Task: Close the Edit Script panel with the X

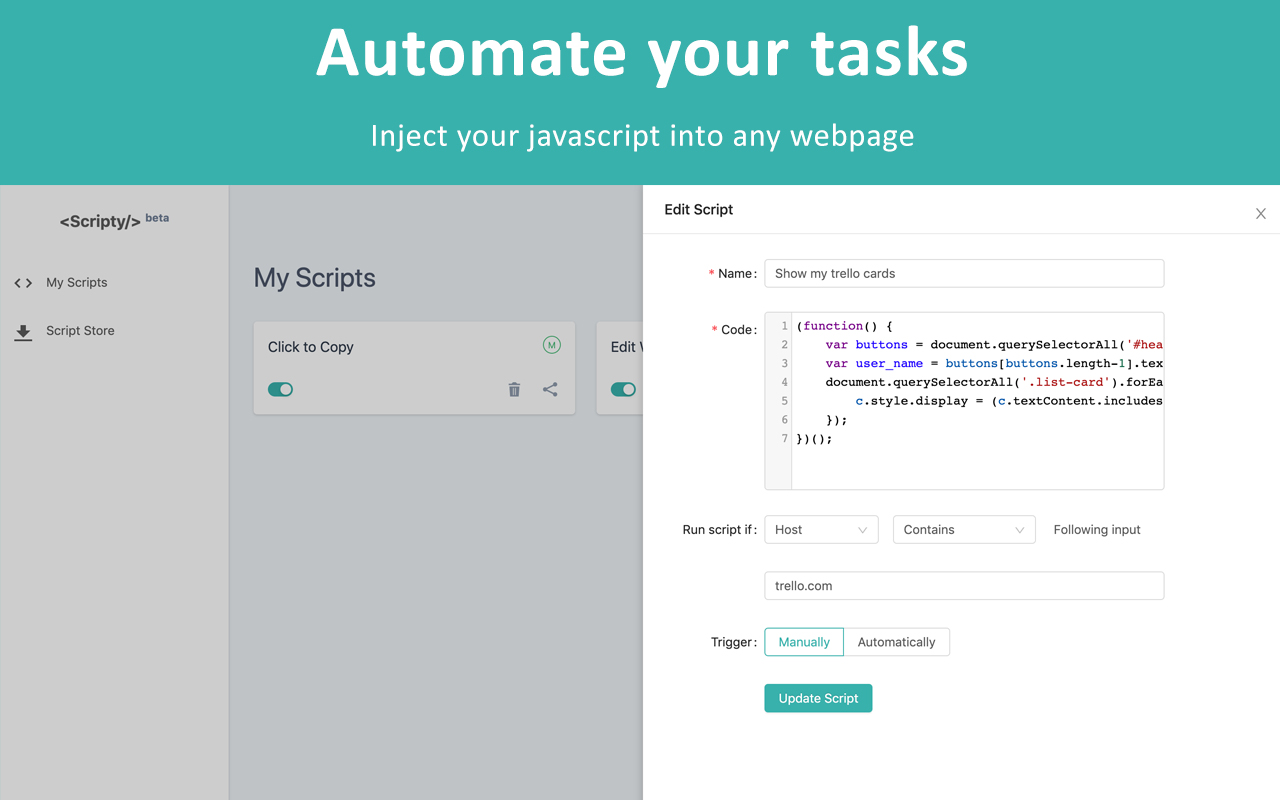Action: tap(1261, 213)
